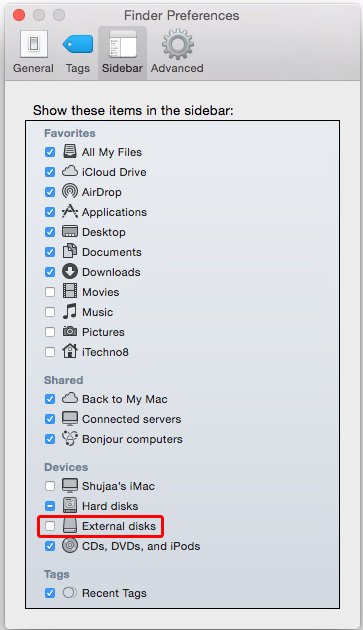Click the AirDrop radar icon

(x=70, y=192)
